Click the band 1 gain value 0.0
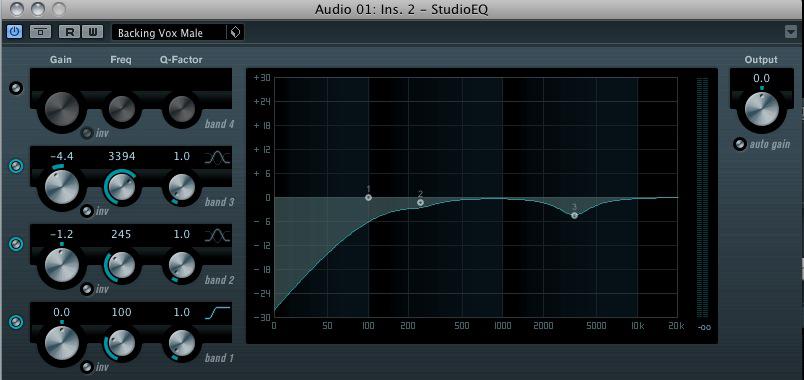Image resolution: width=804 pixels, height=380 pixels. pyautogui.click(x=62, y=312)
